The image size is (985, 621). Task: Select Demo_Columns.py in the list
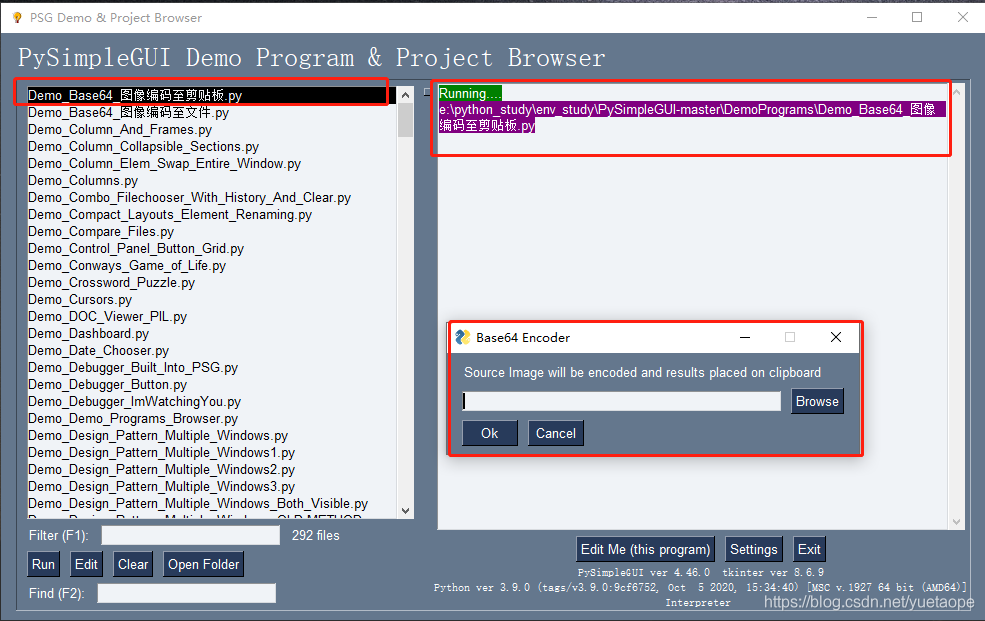[x=212, y=180]
